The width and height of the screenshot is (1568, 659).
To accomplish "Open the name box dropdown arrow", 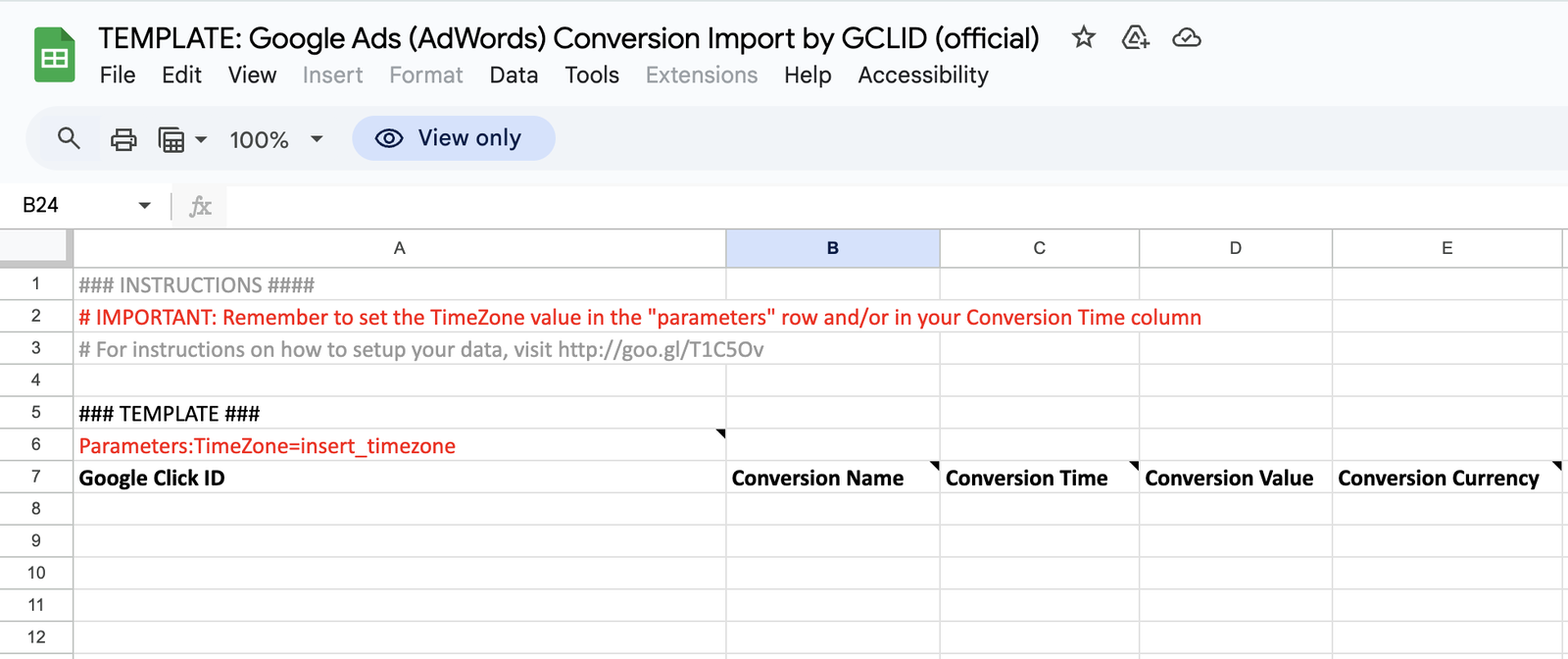I will tap(145, 206).
